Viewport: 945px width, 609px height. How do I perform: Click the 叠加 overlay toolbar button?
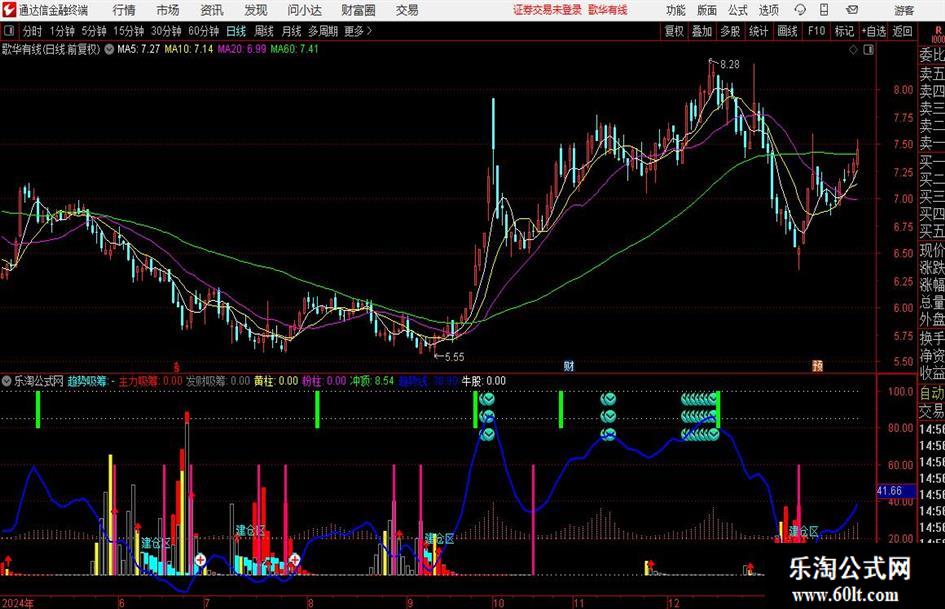click(x=702, y=31)
